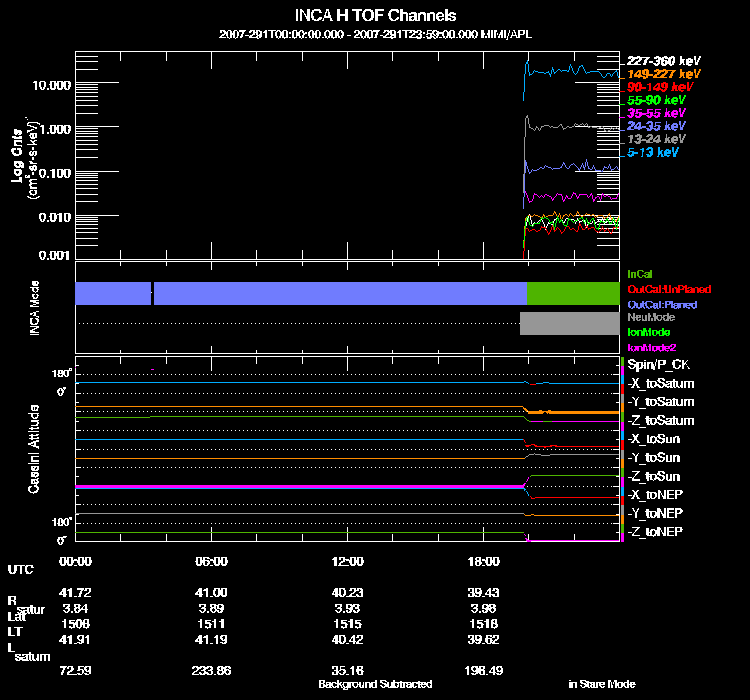Click the green segment of the INCA Mode bar

(573, 292)
